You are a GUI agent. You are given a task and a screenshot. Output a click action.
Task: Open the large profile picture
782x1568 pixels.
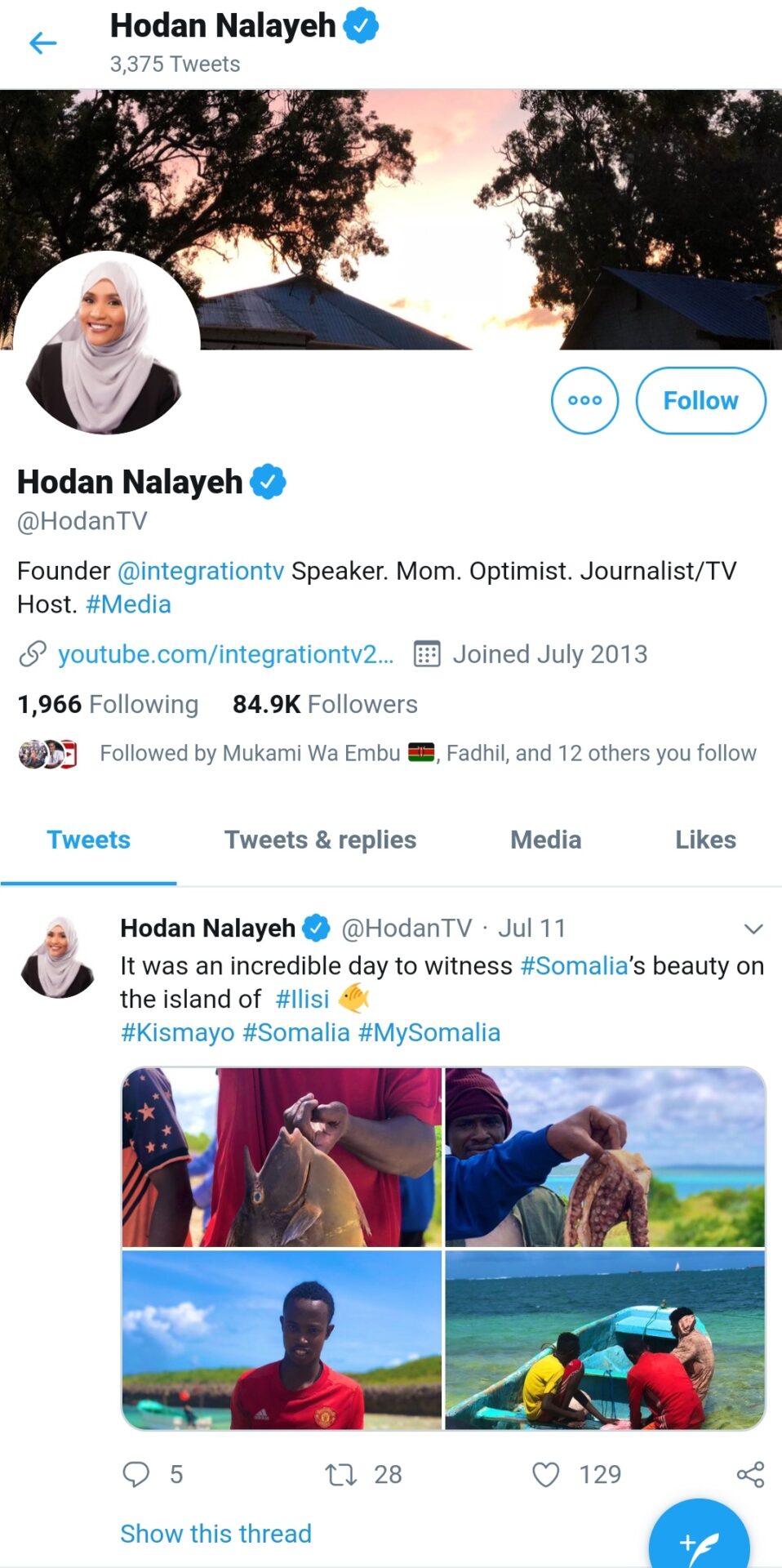[x=106, y=343]
